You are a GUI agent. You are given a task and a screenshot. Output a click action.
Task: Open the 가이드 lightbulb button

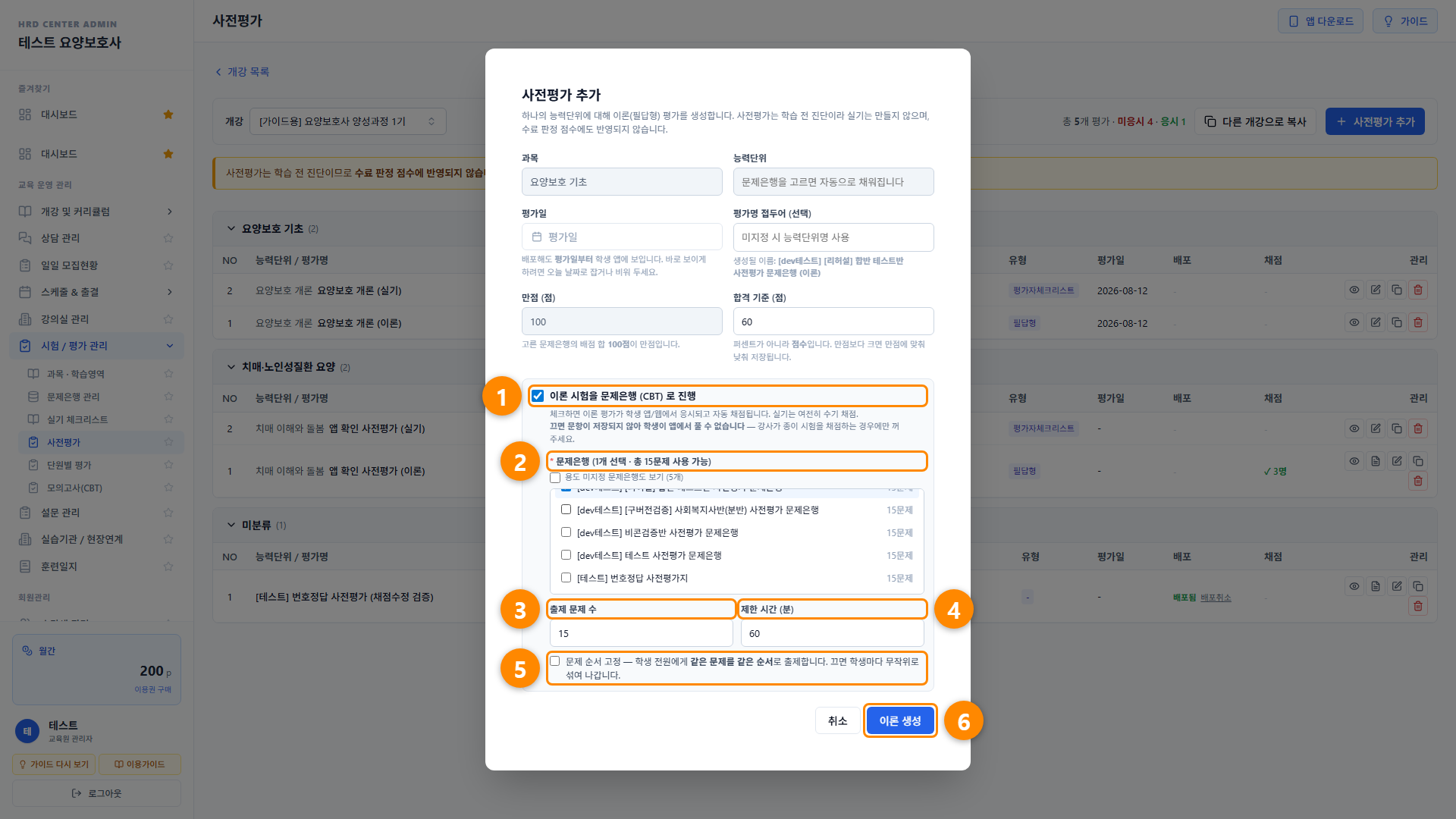click(x=1404, y=21)
